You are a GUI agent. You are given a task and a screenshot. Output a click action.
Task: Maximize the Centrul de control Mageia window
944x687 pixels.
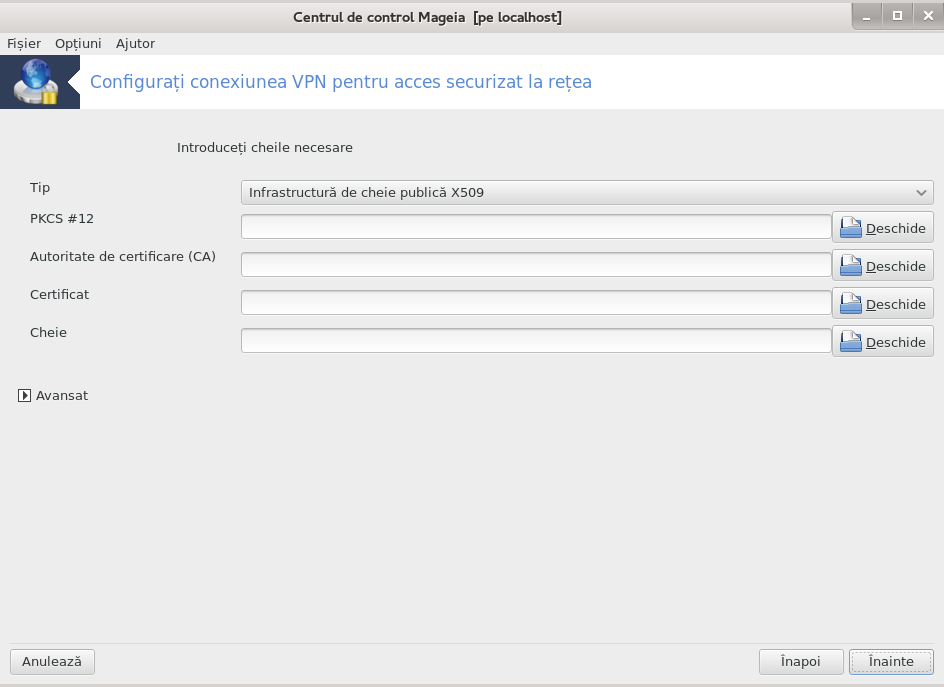(897, 16)
